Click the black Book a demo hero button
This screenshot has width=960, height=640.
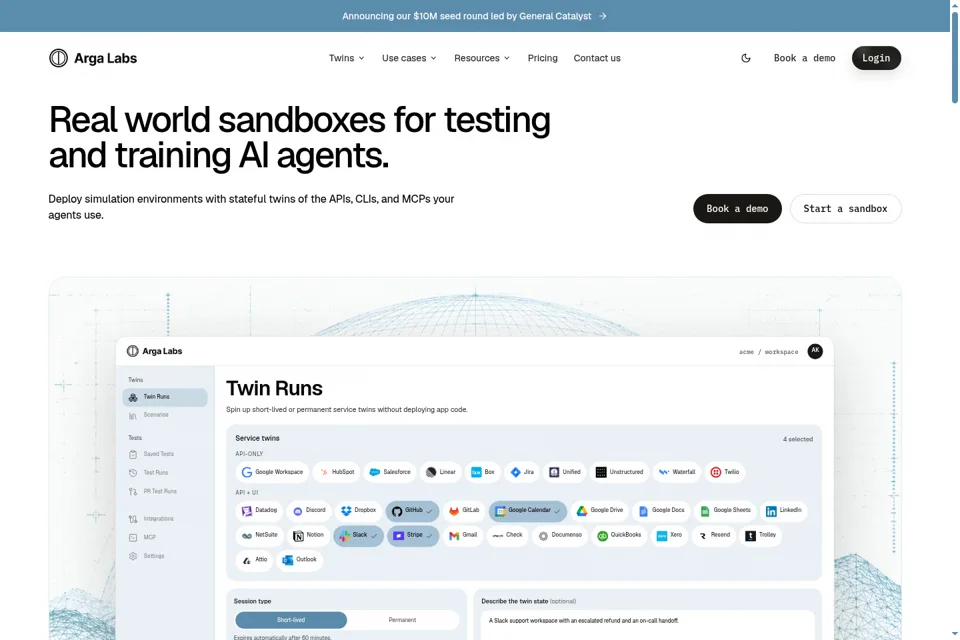(x=737, y=209)
